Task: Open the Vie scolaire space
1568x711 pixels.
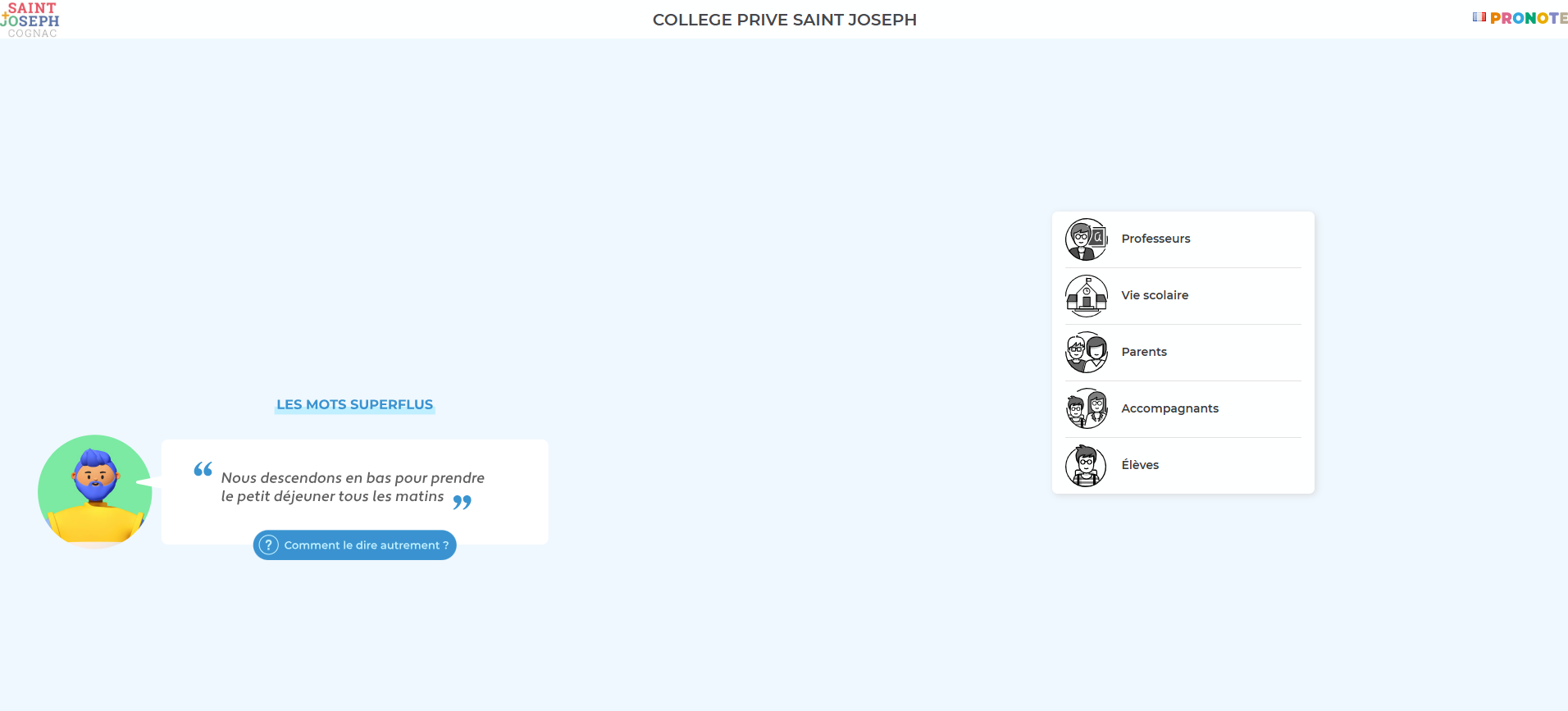Action: (x=1183, y=296)
